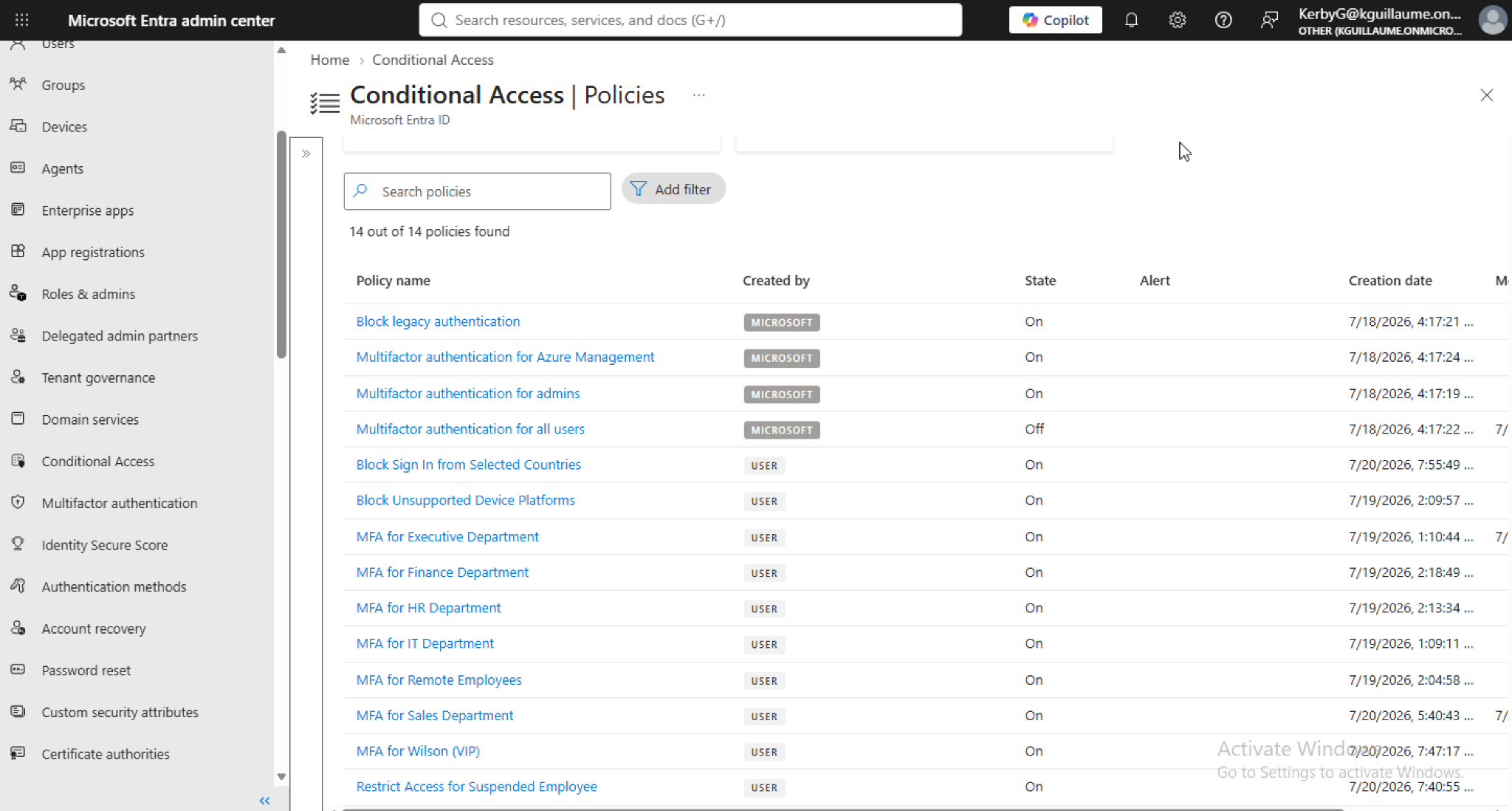Click the Multifactor authentication sidebar icon
Image resolution: width=1512 pixels, height=811 pixels.
pos(18,502)
